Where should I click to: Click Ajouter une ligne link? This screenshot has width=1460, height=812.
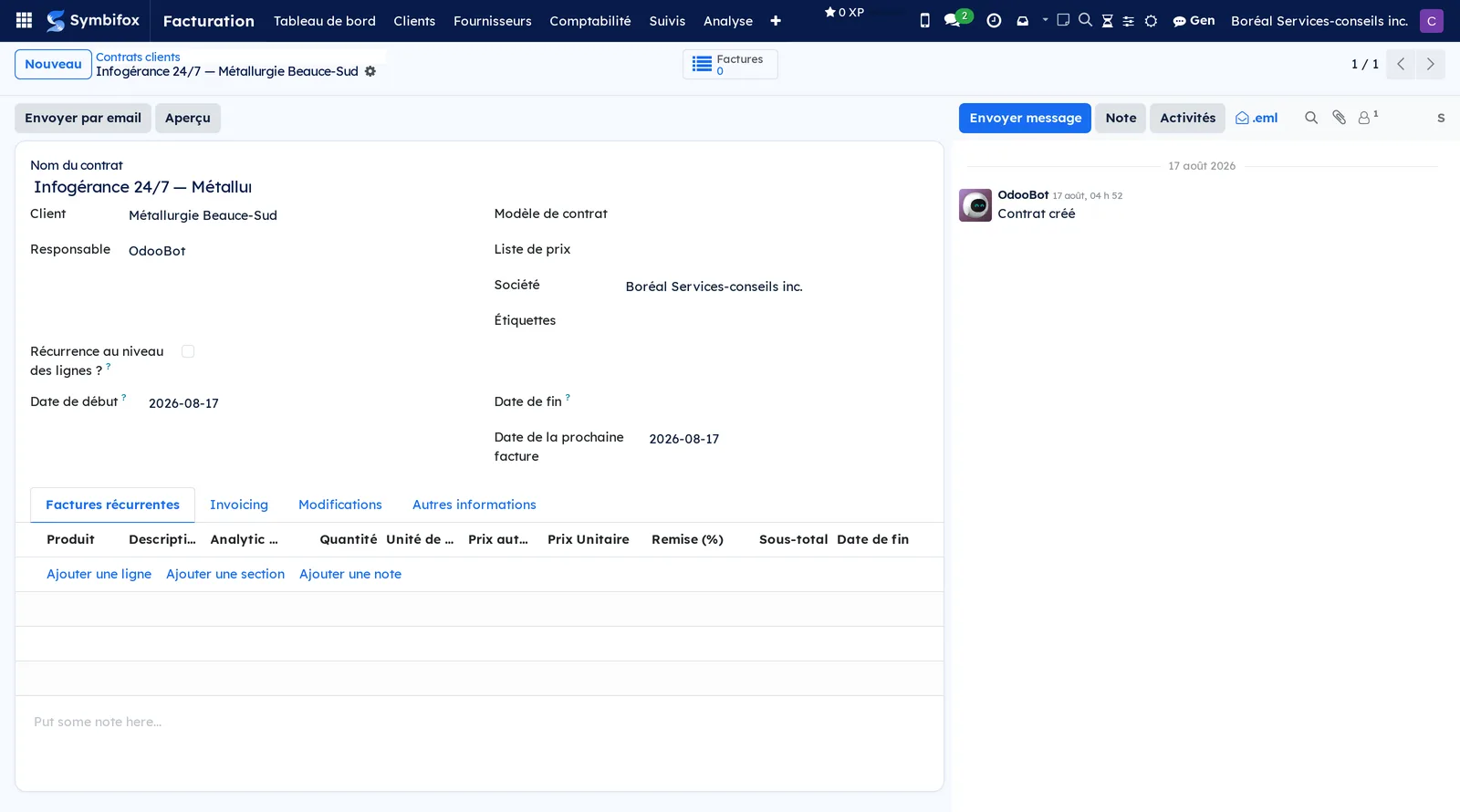(x=99, y=574)
